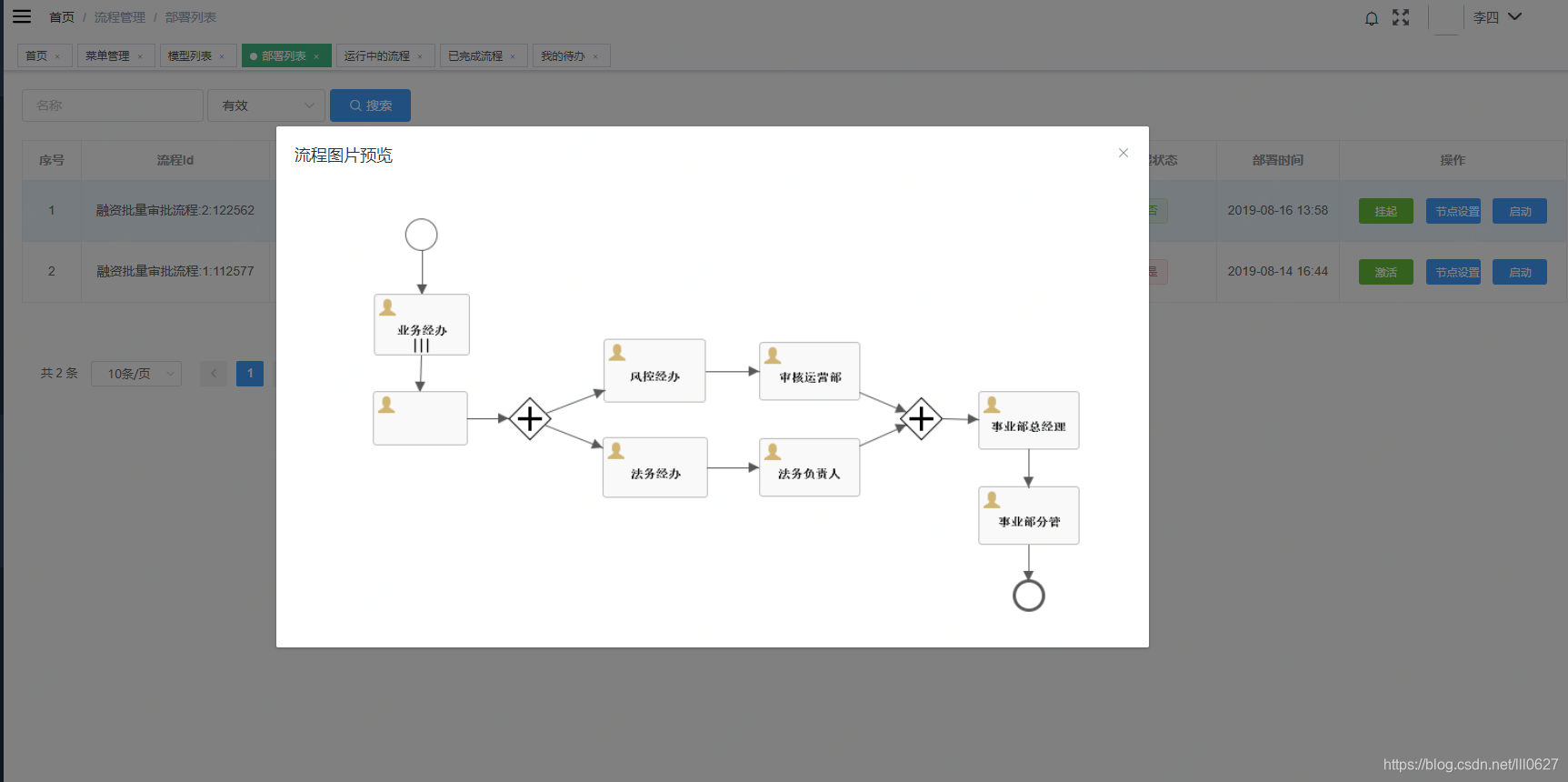
Task: Open the 10条/页 page size dropdown
Action: click(136, 374)
